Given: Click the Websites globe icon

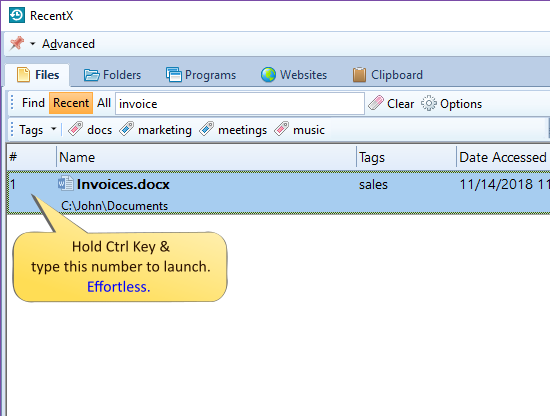Looking at the screenshot, I should coord(268,75).
